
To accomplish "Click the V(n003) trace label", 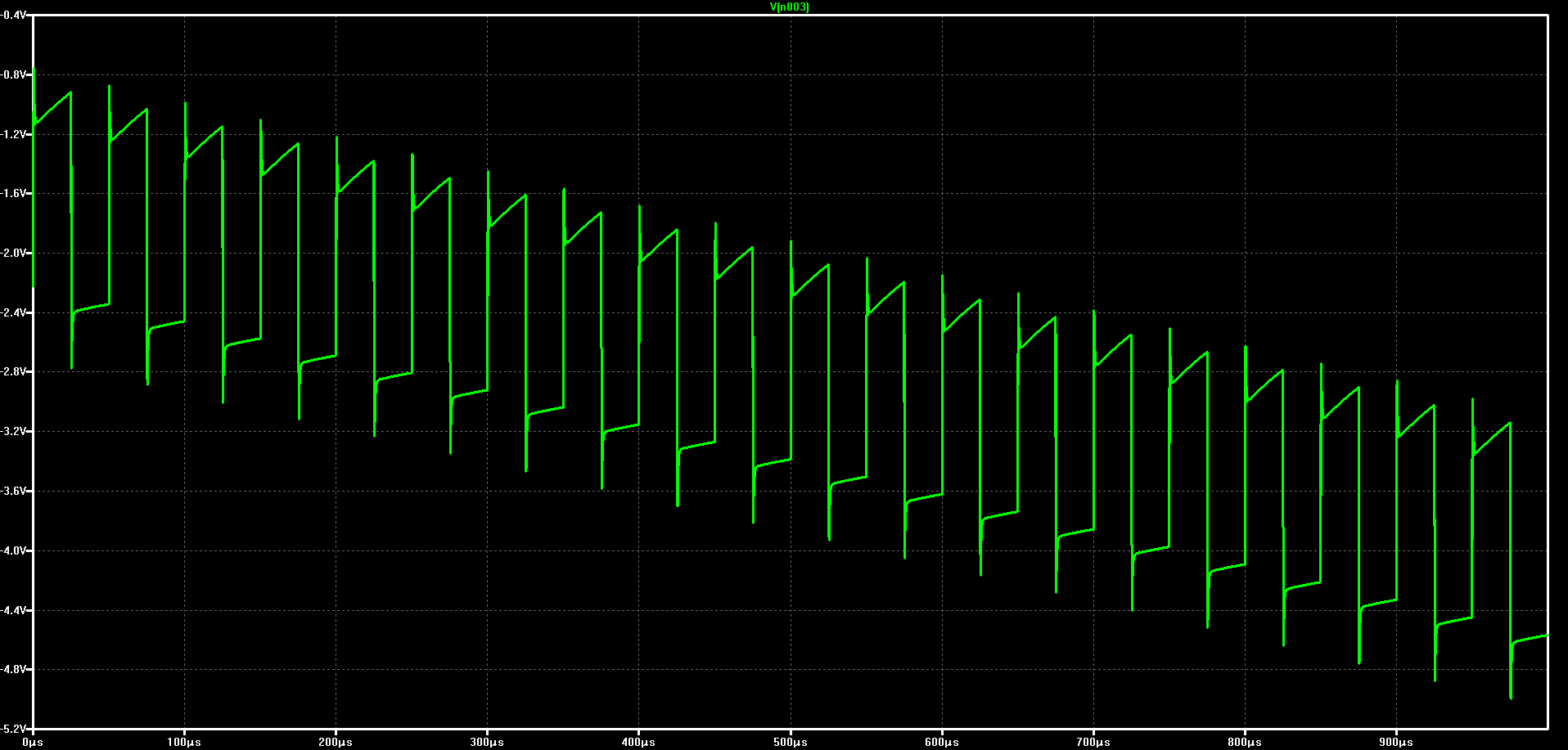I will 790,7.
